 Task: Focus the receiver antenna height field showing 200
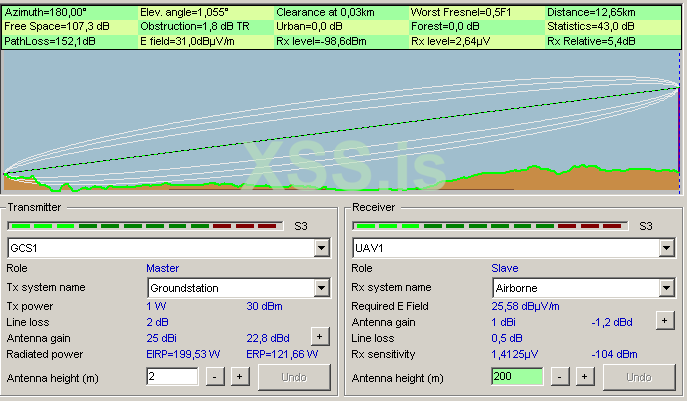click(x=517, y=376)
